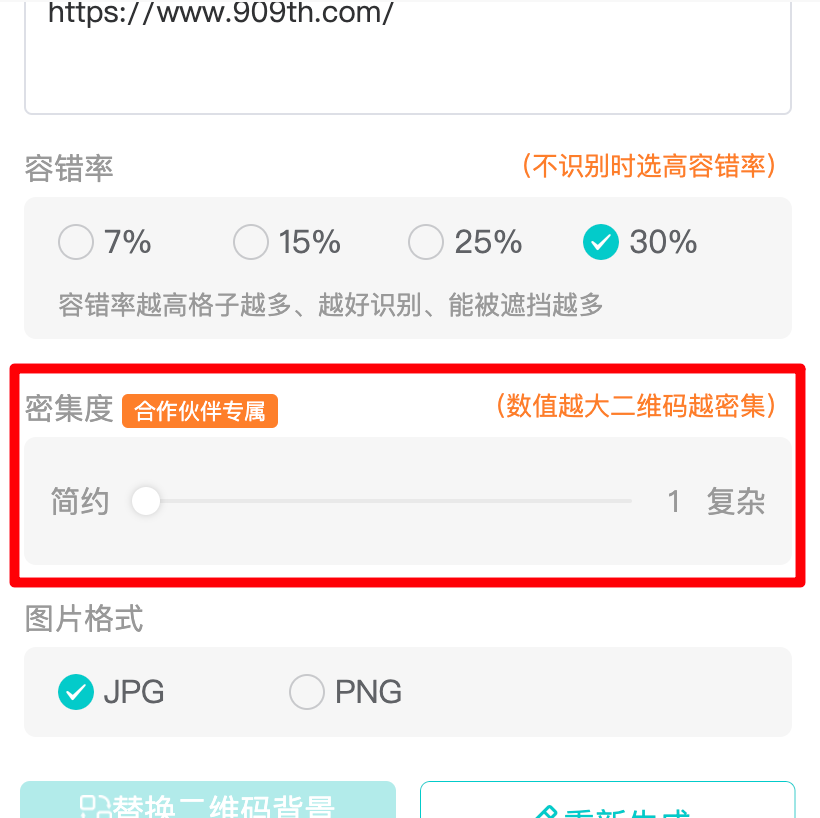The image size is (820, 818).
Task: Click the orange 数值越大二维码越密集 hint
Action: 636,405
